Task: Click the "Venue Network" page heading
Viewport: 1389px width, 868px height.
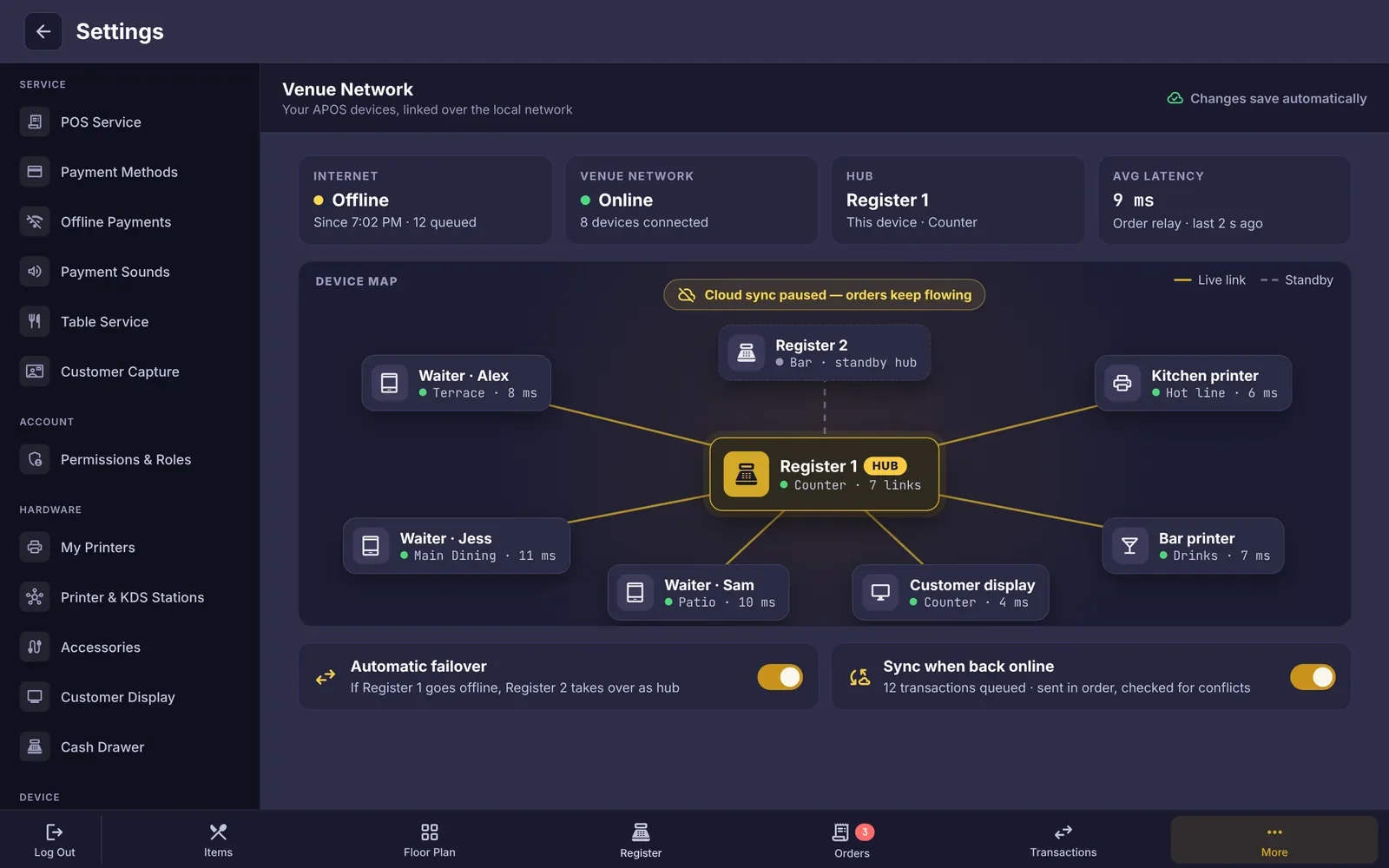Action: click(x=347, y=89)
